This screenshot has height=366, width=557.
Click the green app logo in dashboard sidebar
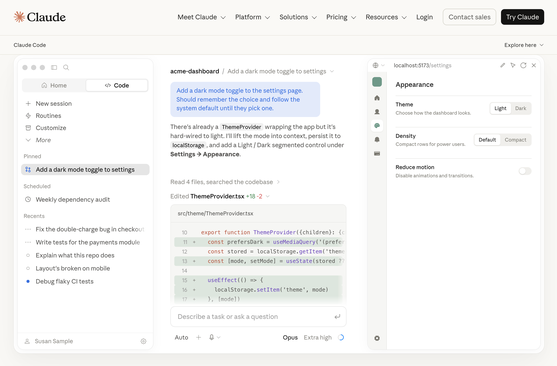pyautogui.click(x=377, y=82)
